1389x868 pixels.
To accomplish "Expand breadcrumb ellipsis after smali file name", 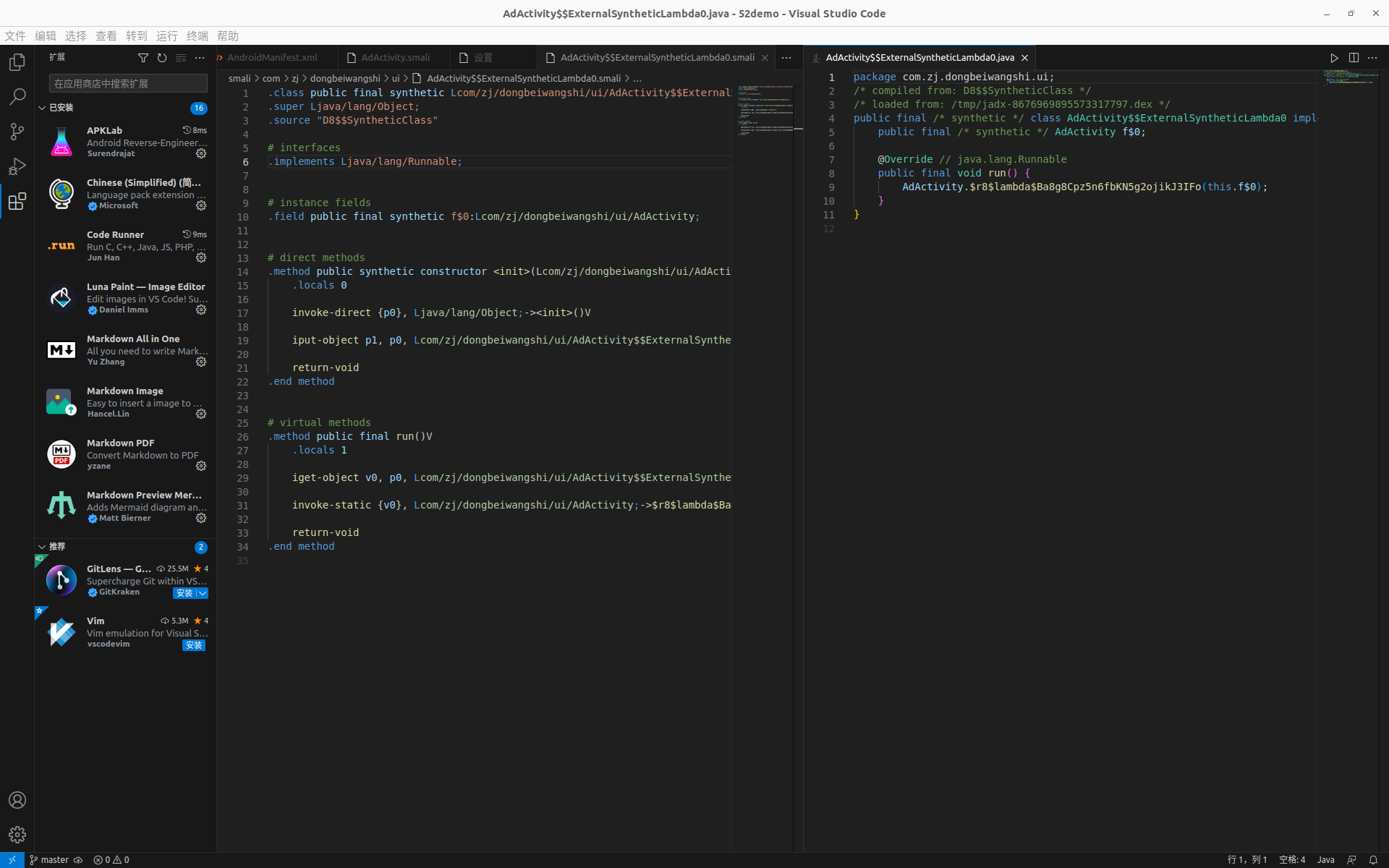I will click(637, 79).
